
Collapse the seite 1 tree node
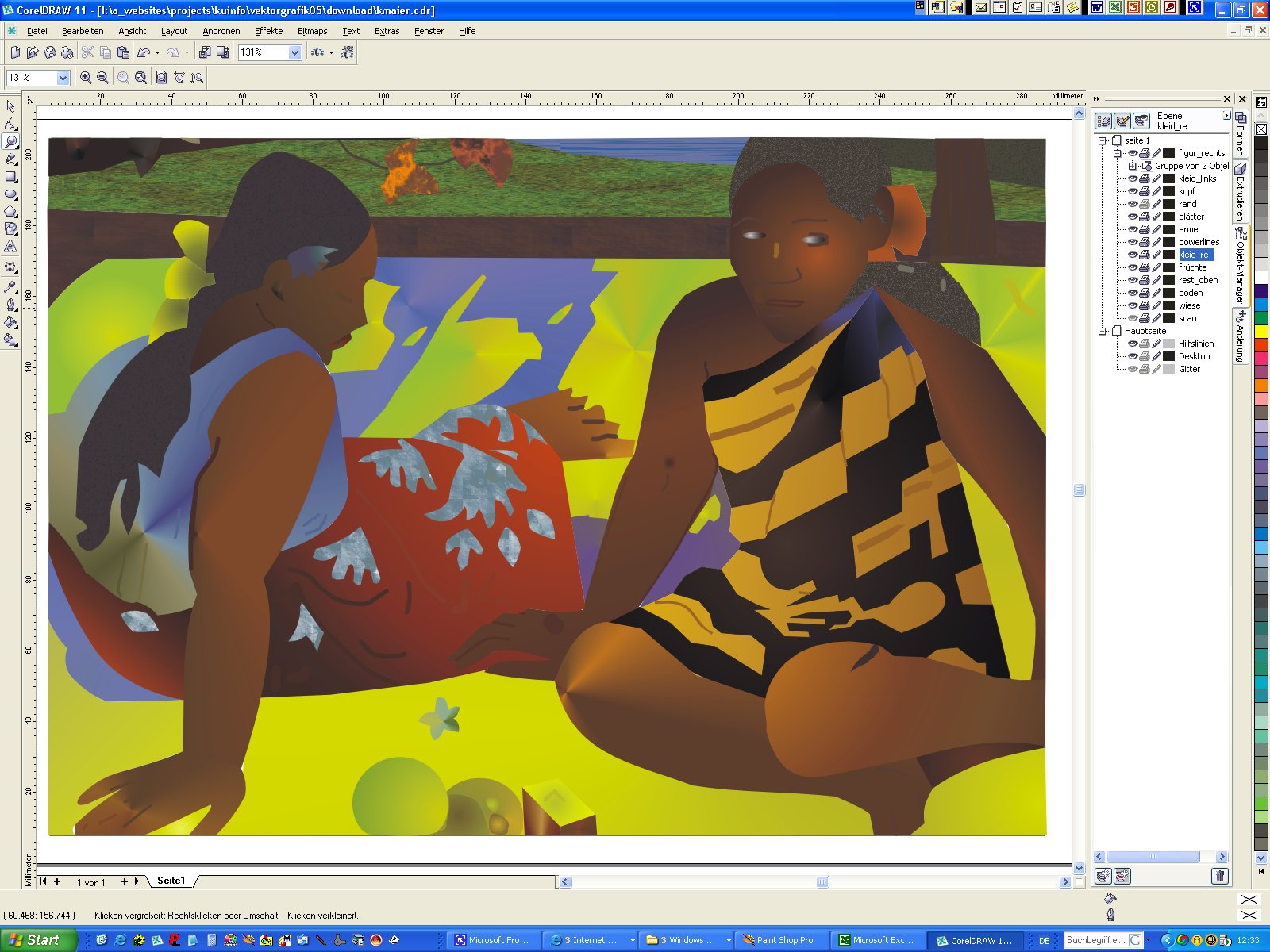(1102, 140)
